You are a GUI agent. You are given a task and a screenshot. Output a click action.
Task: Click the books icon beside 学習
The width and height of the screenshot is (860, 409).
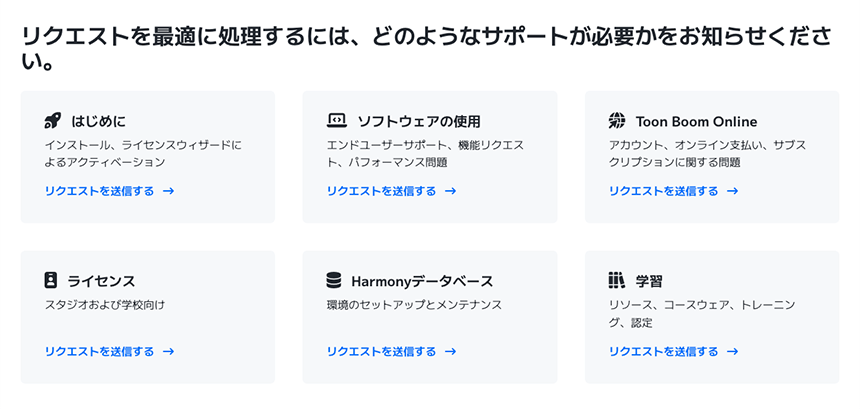(616, 281)
